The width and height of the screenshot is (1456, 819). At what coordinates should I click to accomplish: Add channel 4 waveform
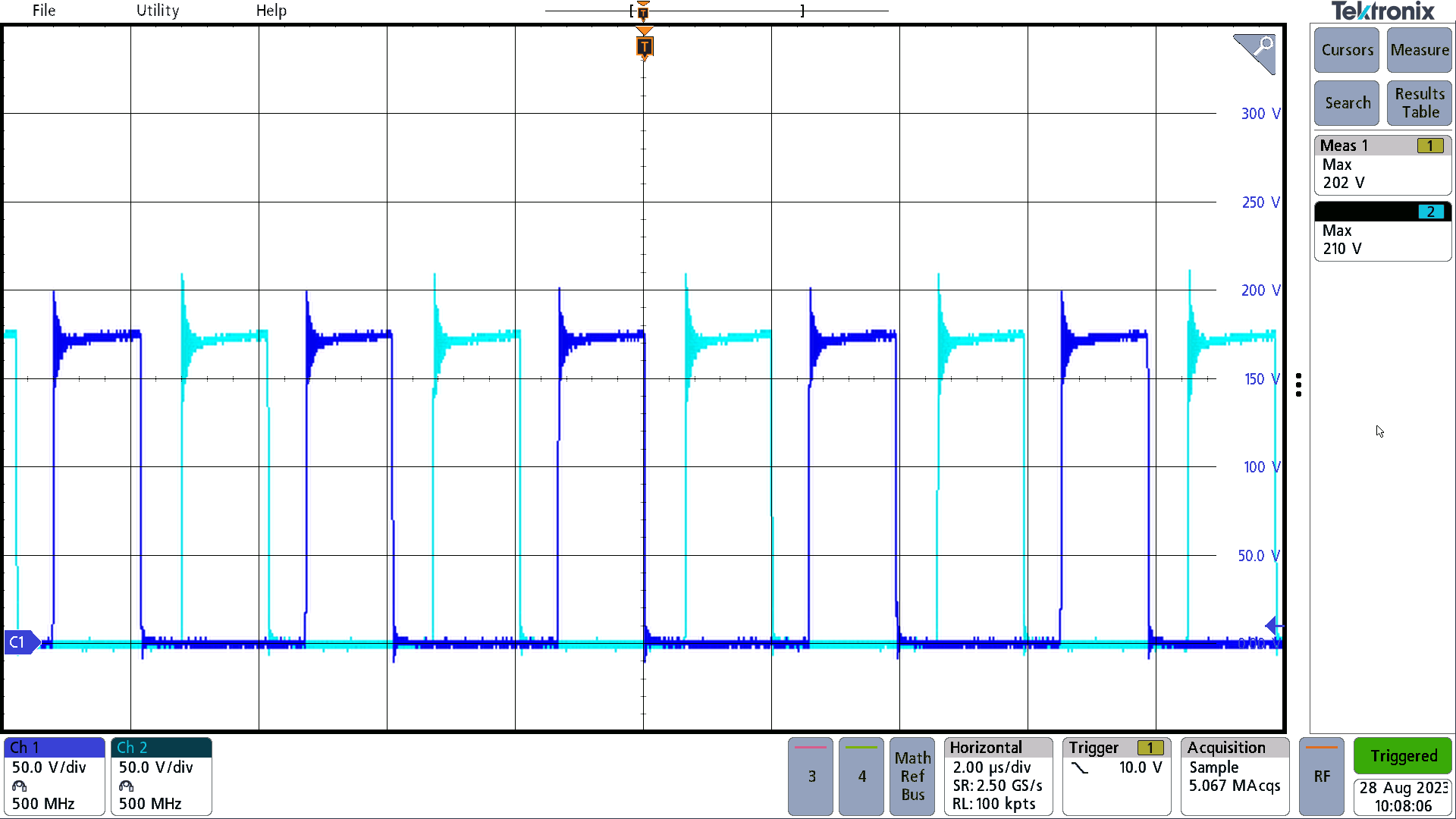(x=861, y=777)
